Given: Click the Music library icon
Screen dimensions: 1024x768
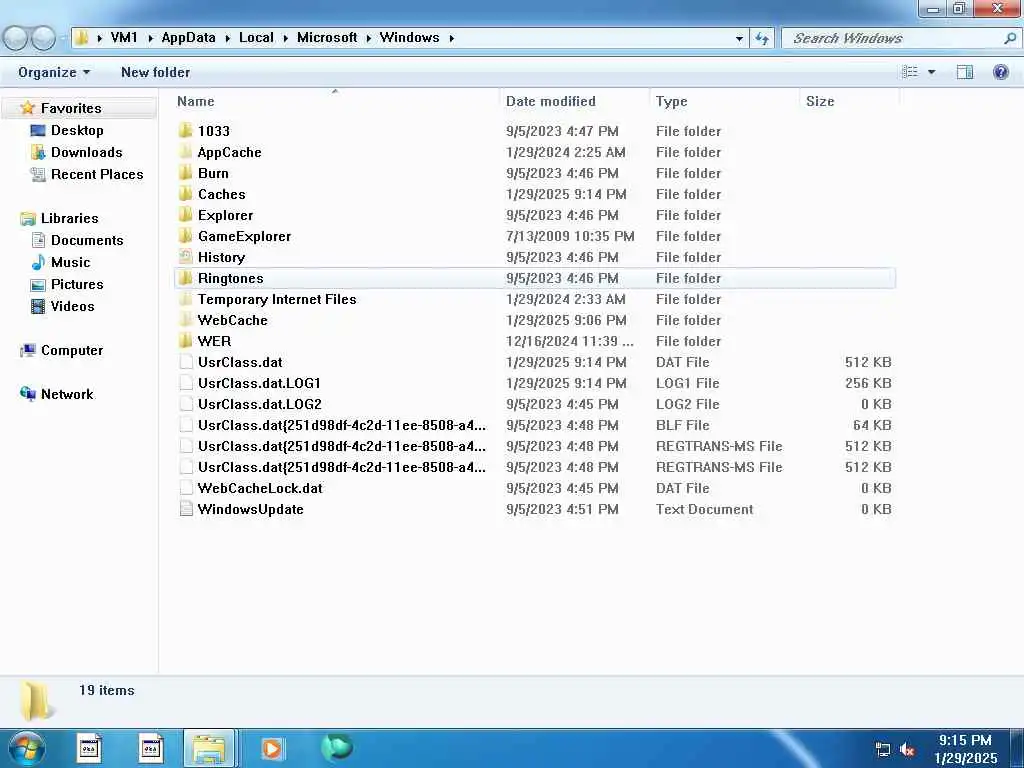Looking at the screenshot, I should (x=38, y=262).
